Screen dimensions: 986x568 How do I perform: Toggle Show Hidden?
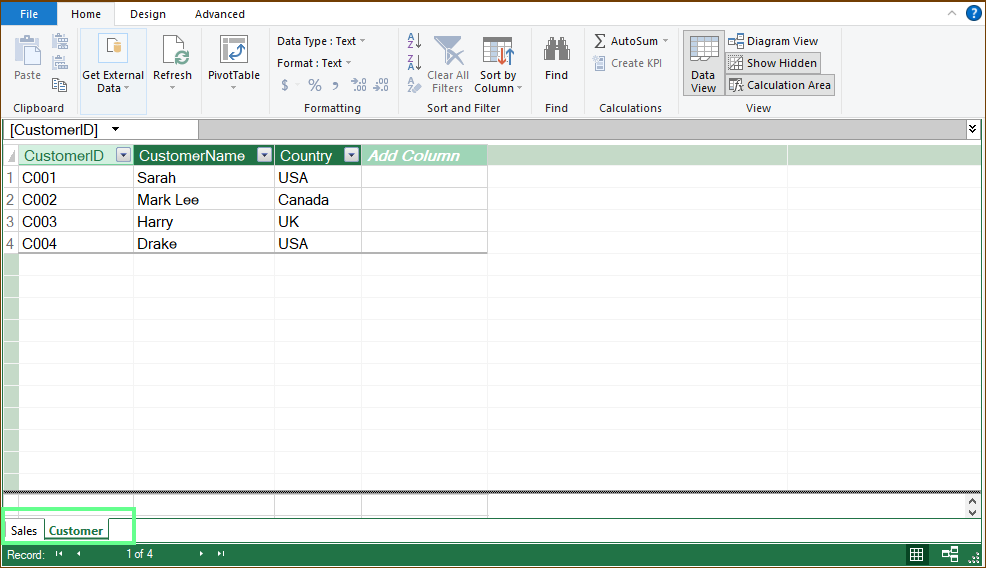773,63
